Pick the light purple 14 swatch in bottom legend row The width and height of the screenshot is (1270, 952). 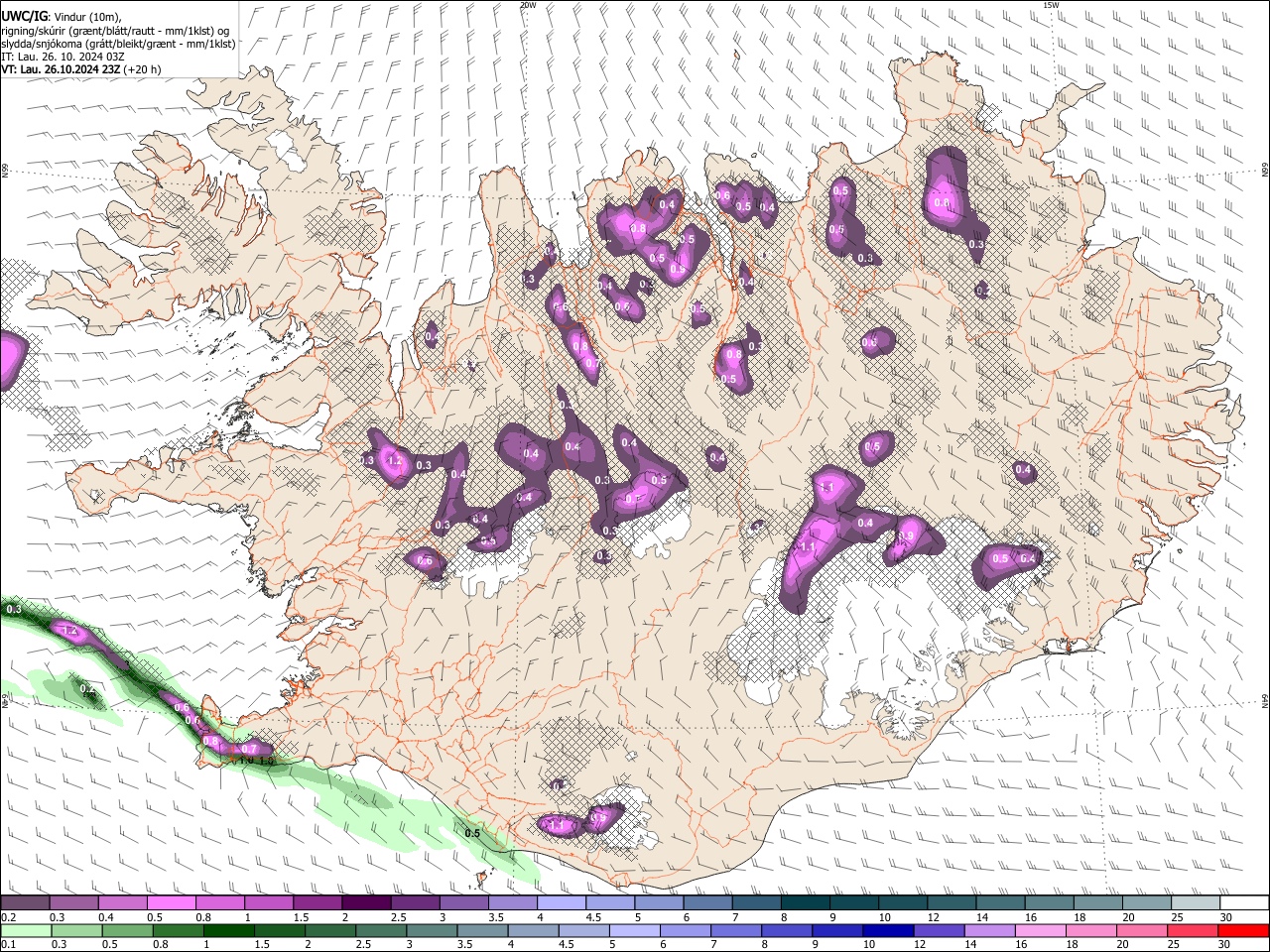[x=989, y=930]
